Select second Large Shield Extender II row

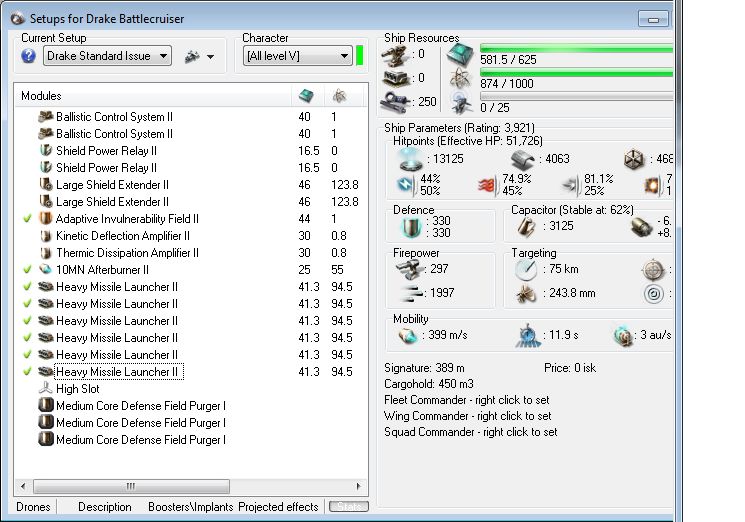(x=191, y=202)
